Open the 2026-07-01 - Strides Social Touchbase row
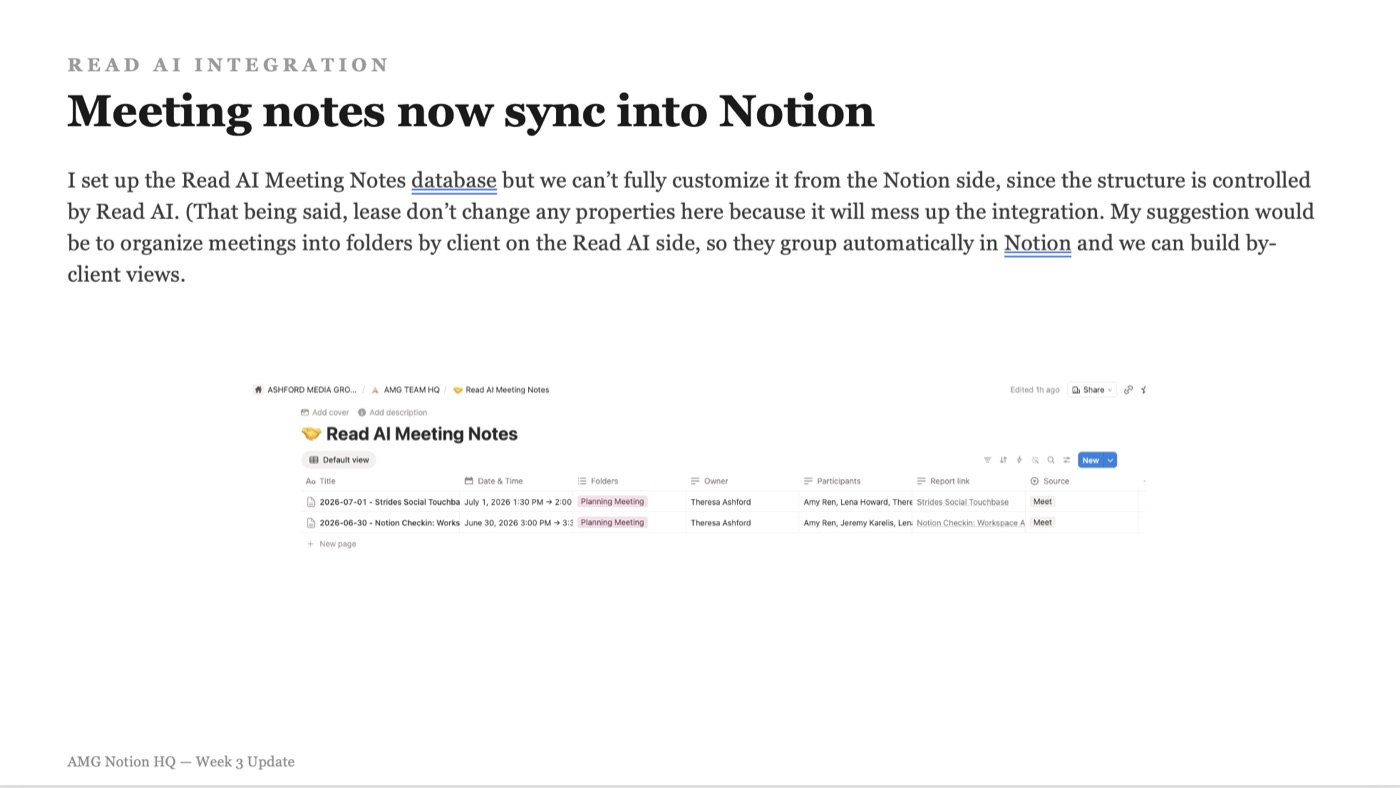The image size is (1400, 788). tap(390, 502)
